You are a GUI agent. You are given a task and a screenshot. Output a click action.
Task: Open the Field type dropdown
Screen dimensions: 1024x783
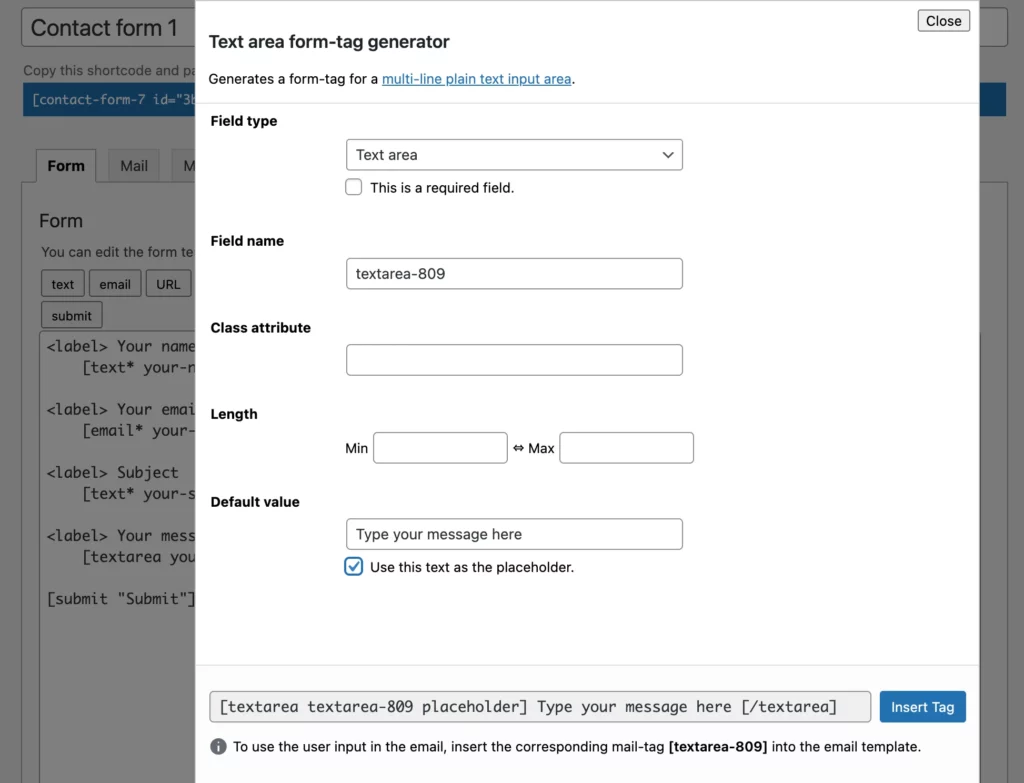pyautogui.click(x=514, y=155)
